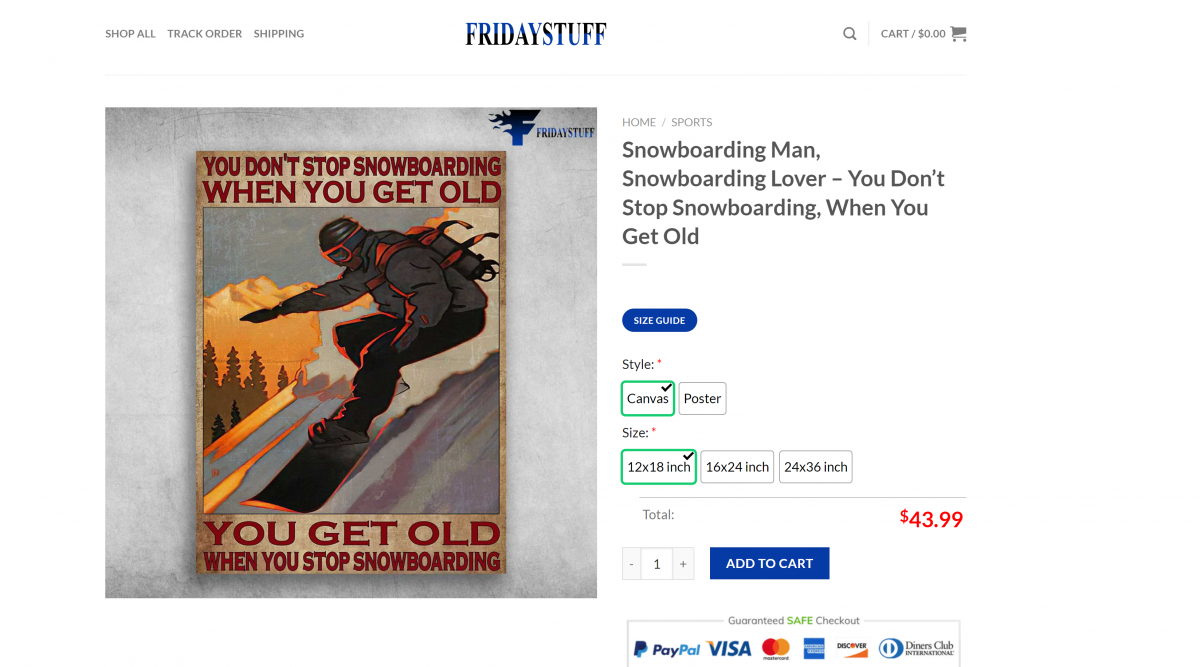The width and height of the screenshot is (1200, 667).
Task: Click the Discover card icon
Action: point(852,648)
